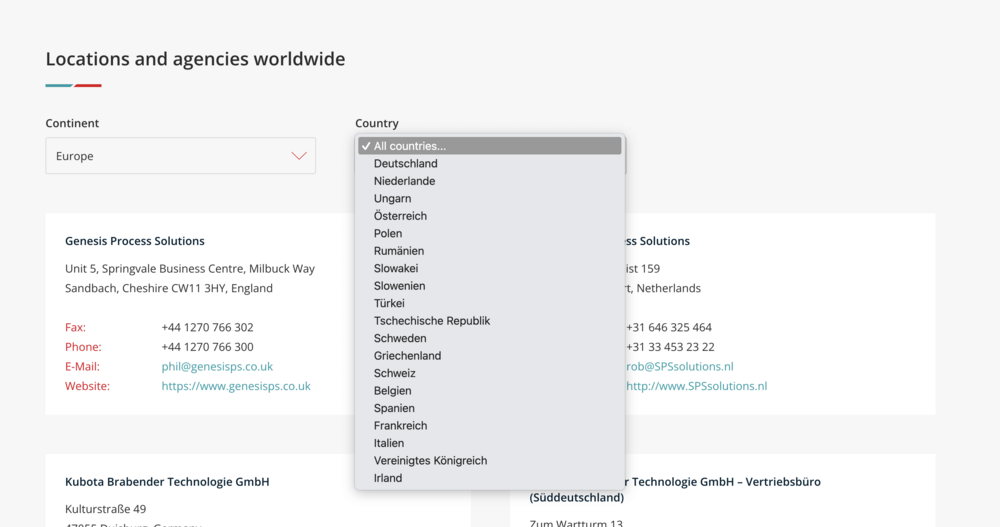Pick Türkei in the country list
The width and height of the screenshot is (1000, 527).
click(389, 303)
